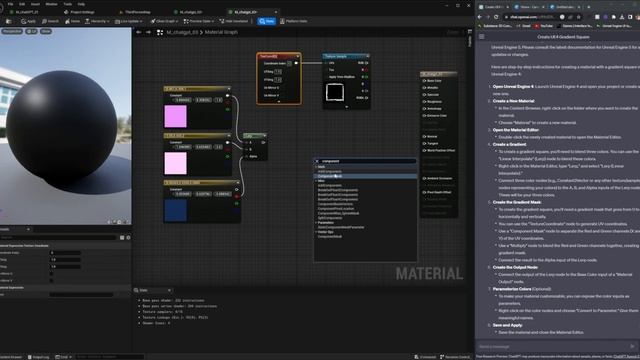This screenshot has width=640, height=360.
Task: Click the Specular material input pin
Action: coord(424,95)
